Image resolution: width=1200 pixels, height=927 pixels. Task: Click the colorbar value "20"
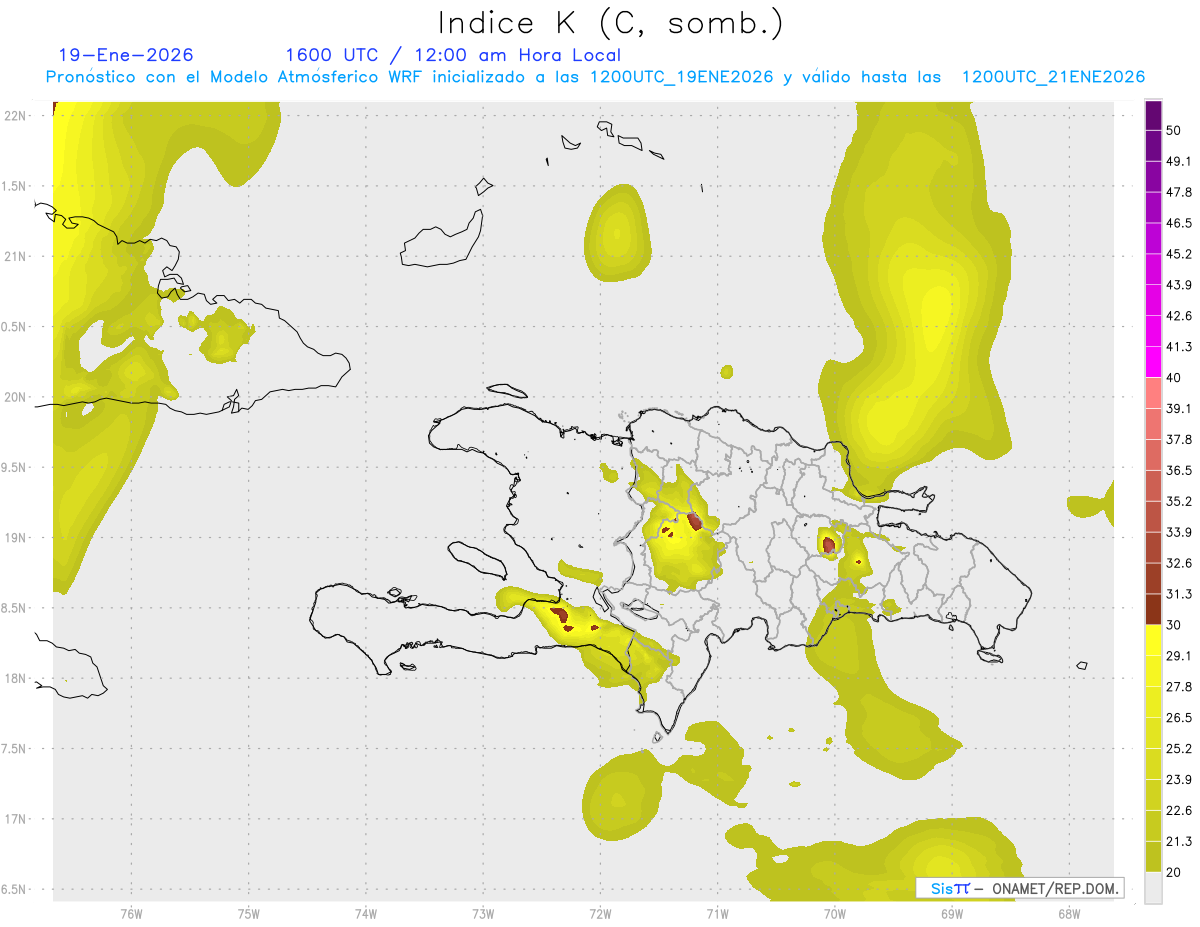click(x=1174, y=872)
